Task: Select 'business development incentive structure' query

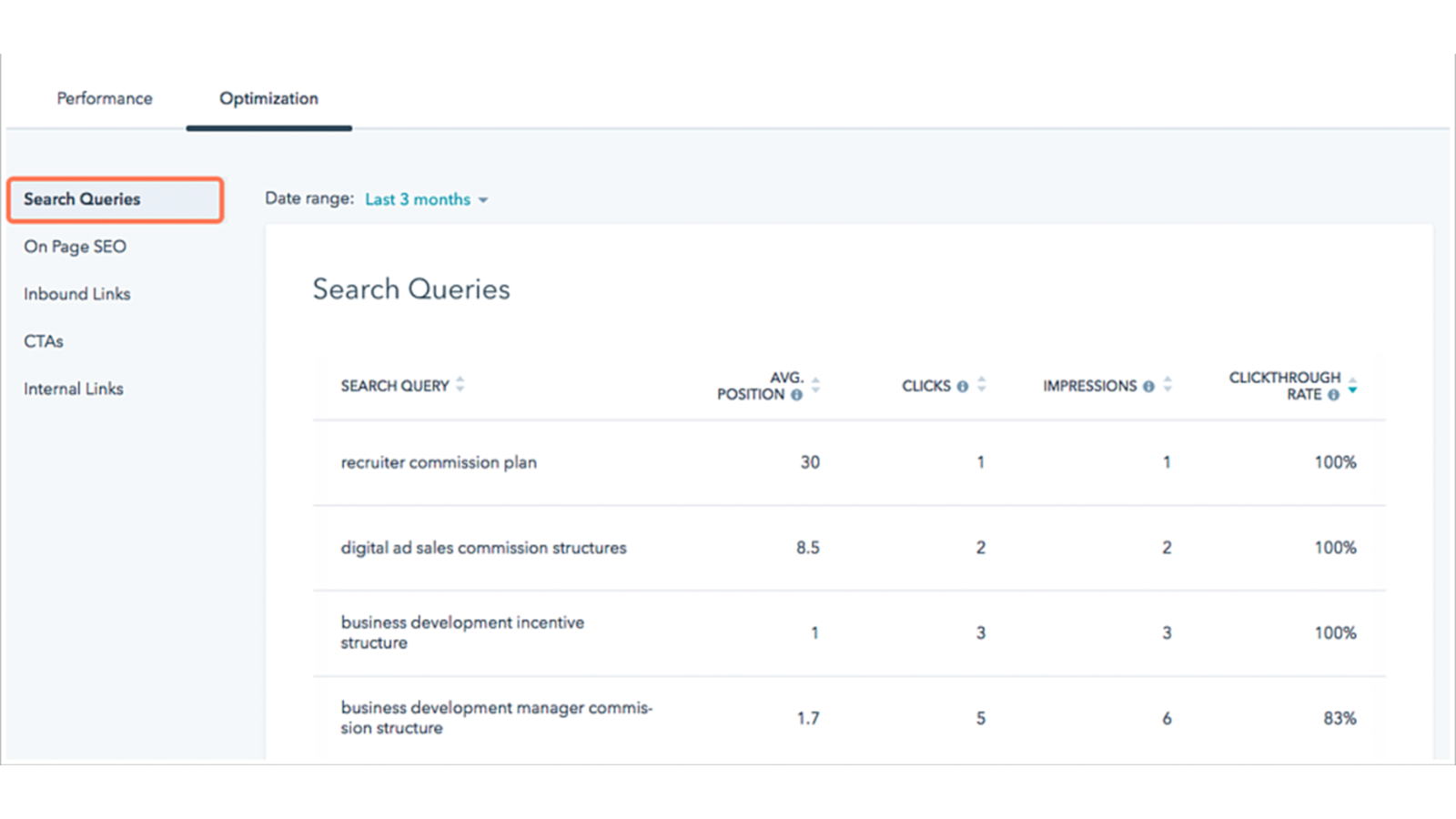Action: 462,632
